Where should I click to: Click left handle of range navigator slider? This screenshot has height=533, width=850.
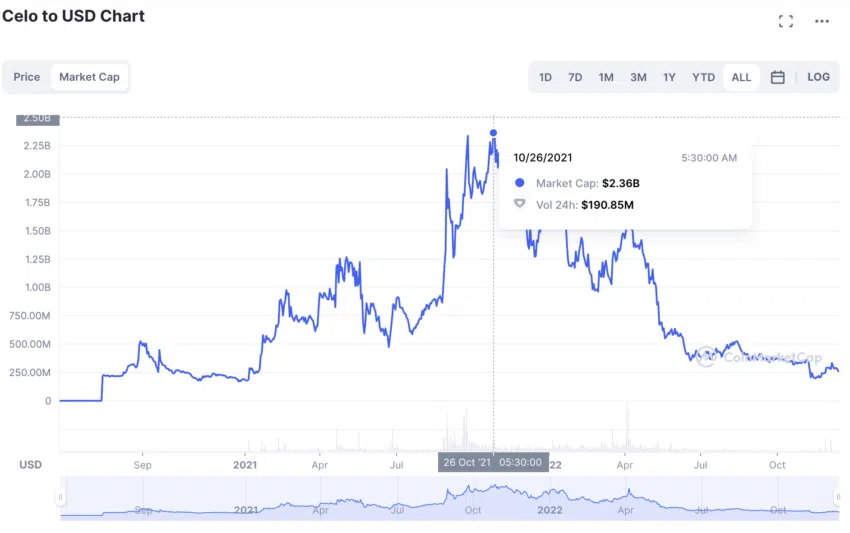[60, 497]
